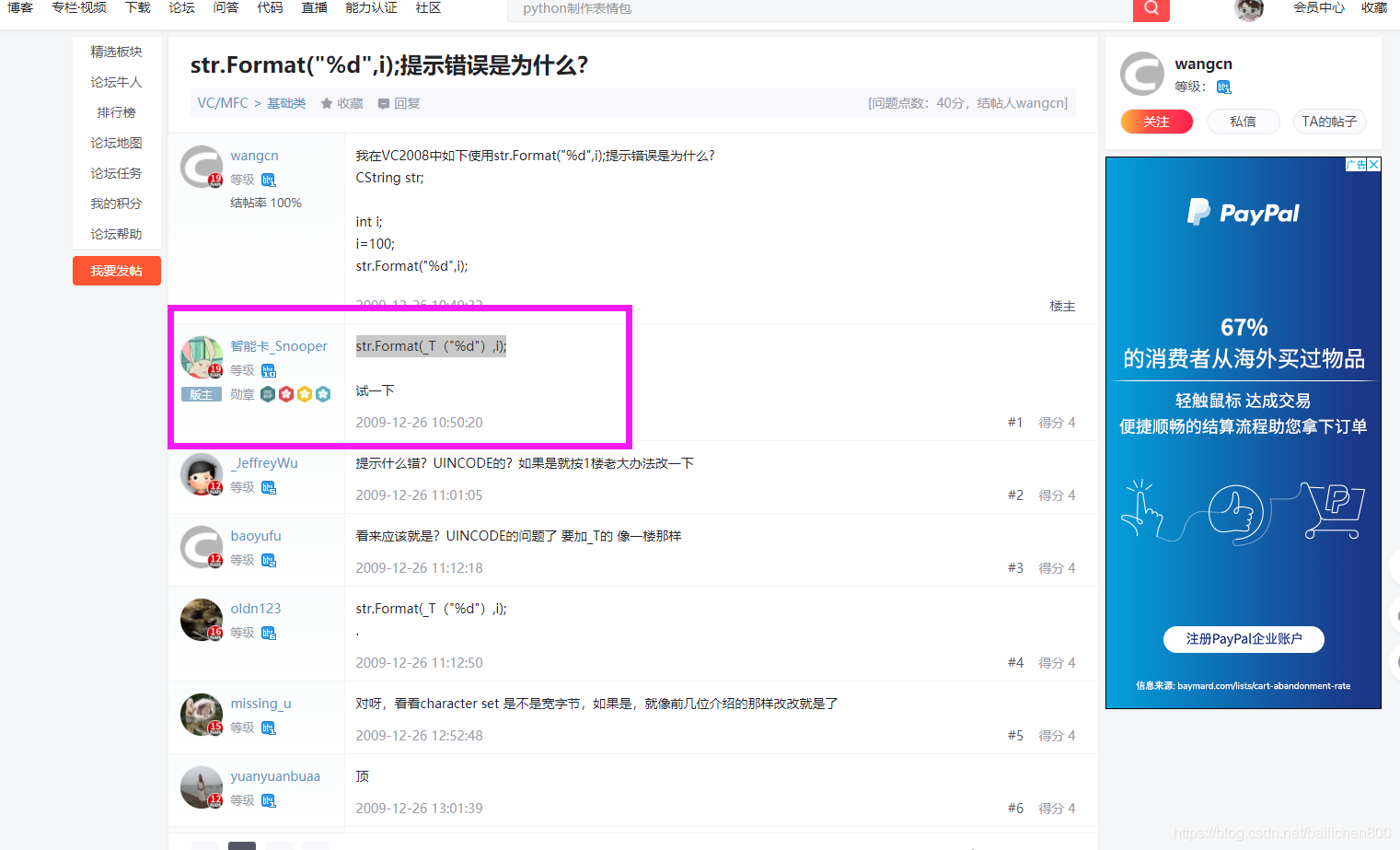Click the 勋章 MVP medal icon
Screen dimensions: 1400x850
pos(268,393)
